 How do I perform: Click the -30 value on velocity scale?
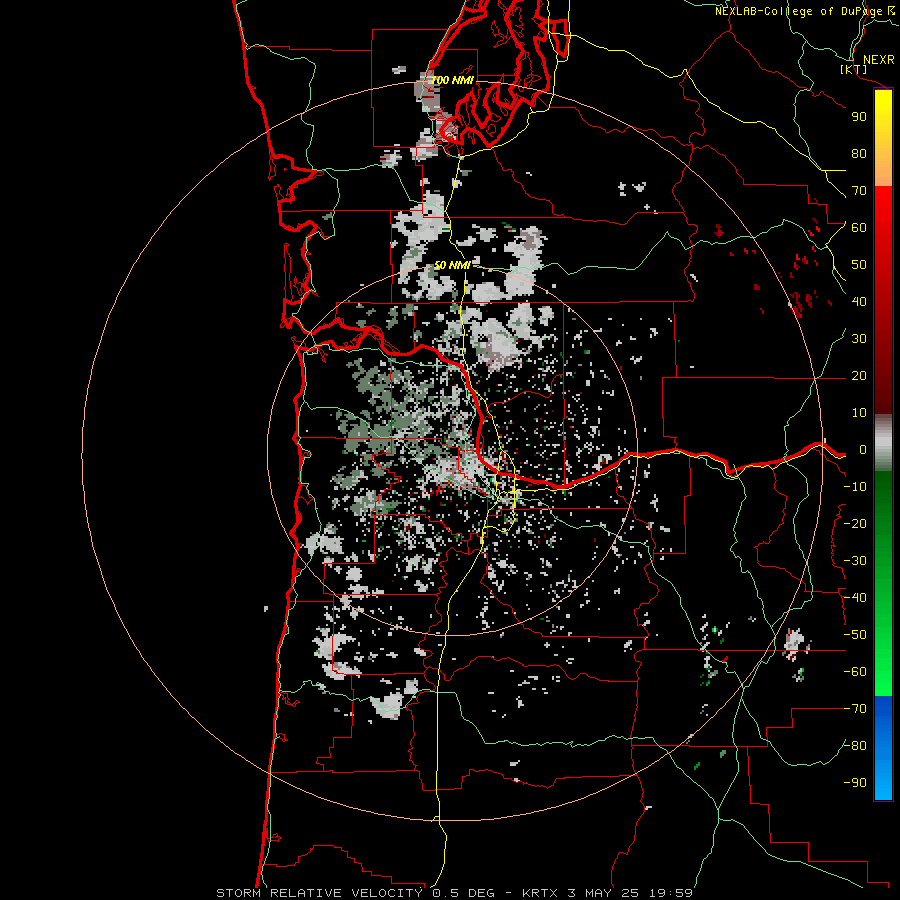(855, 561)
